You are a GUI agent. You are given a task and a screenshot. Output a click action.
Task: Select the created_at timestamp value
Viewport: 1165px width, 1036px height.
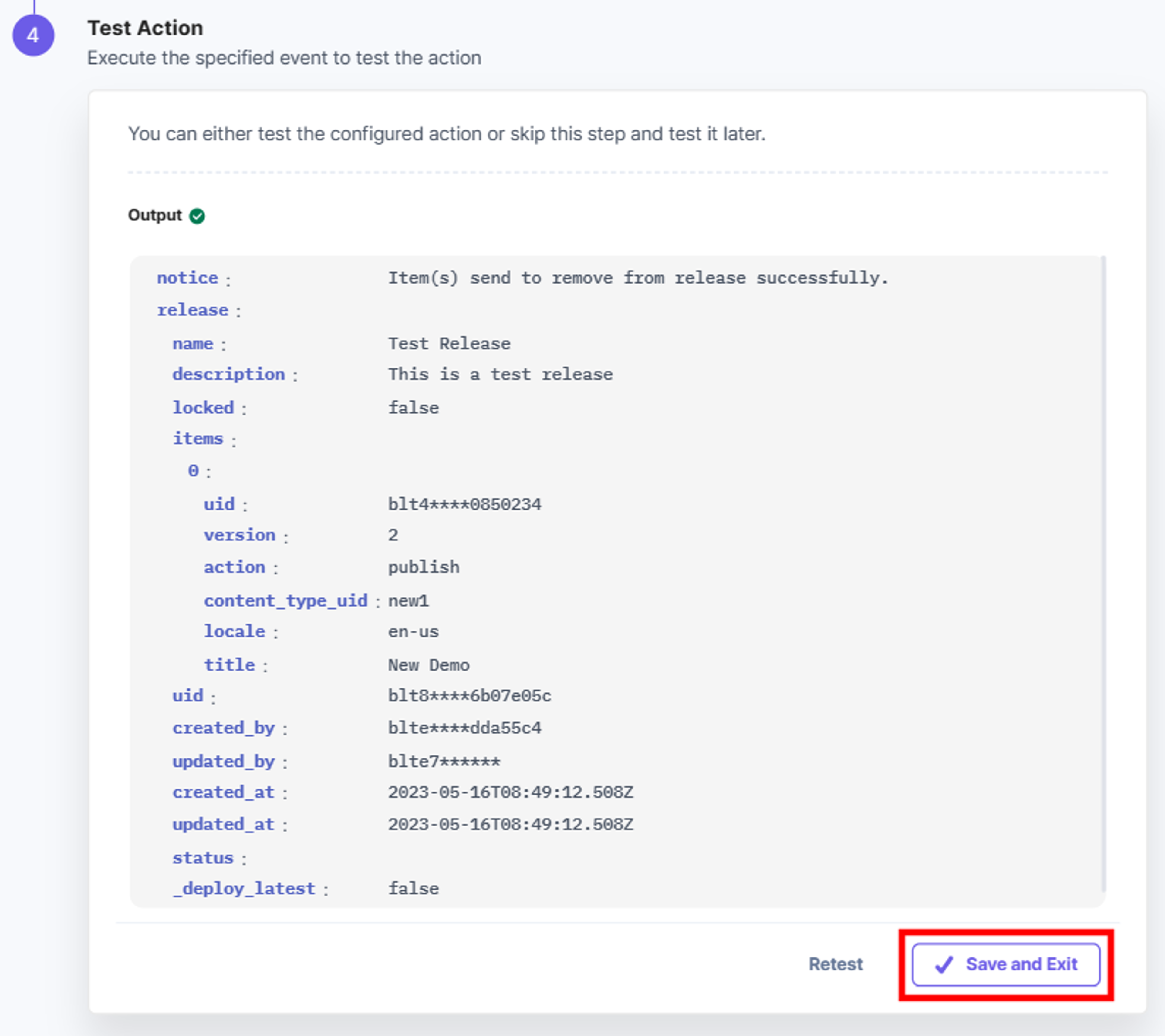point(511,792)
